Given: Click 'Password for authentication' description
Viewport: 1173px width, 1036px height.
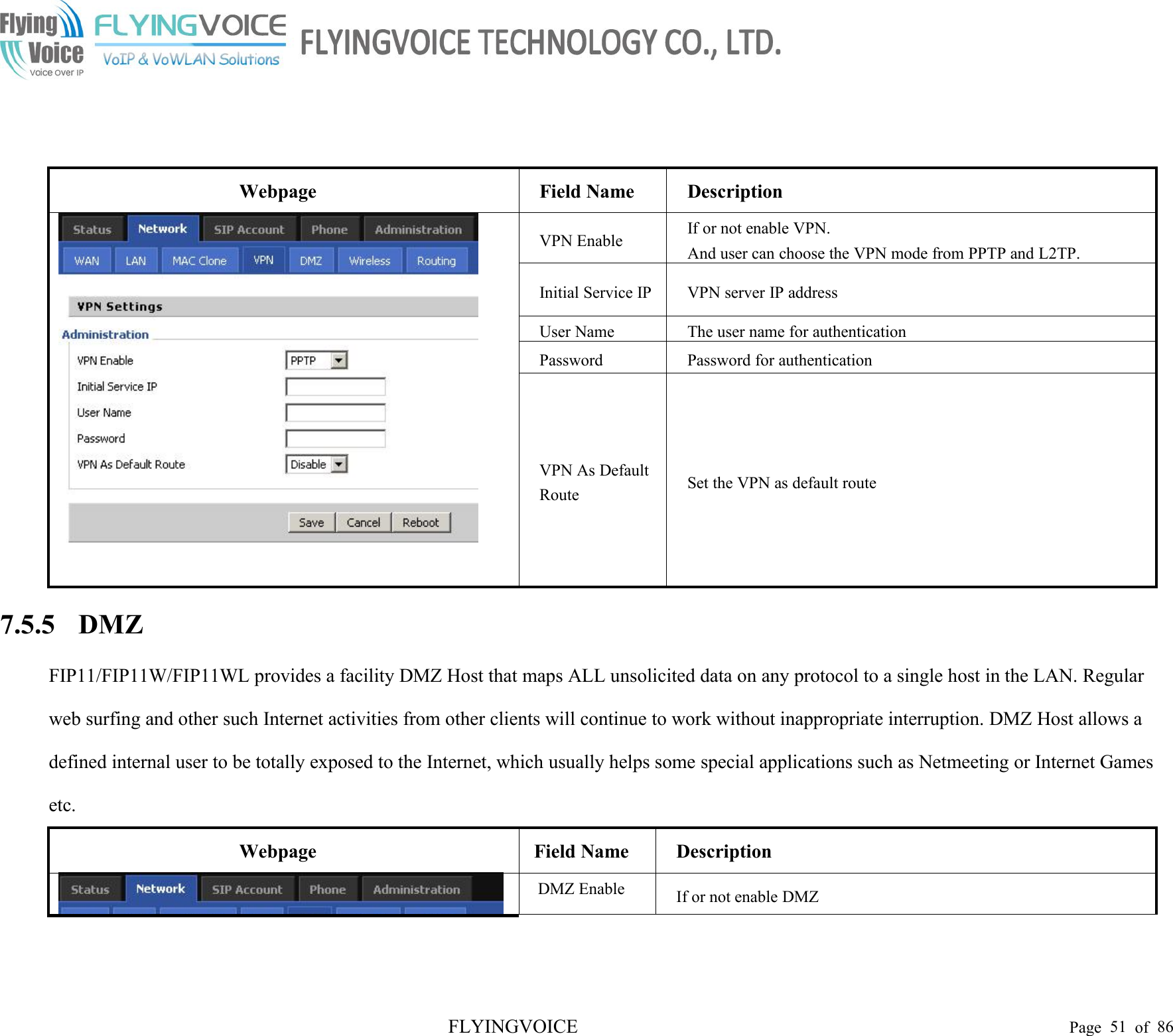Looking at the screenshot, I should click(x=780, y=360).
